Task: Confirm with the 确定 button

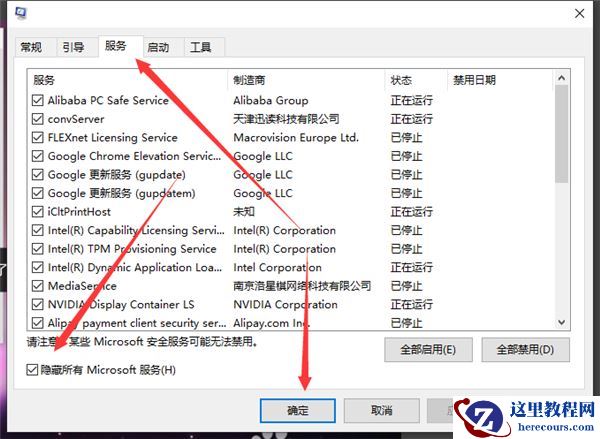Action: (298, 411)
